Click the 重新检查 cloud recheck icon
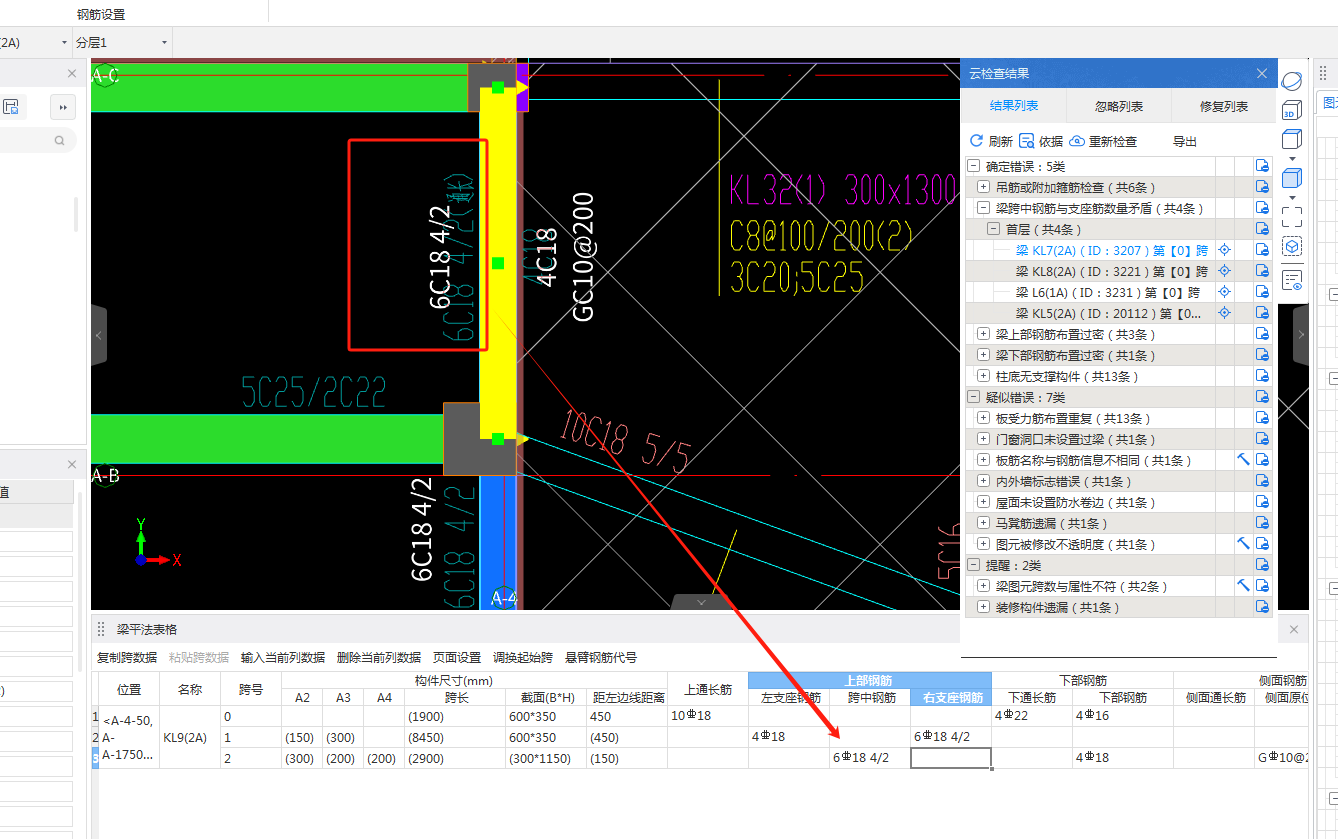The height and width of the screenshot is (839, 1338). 1077,141
